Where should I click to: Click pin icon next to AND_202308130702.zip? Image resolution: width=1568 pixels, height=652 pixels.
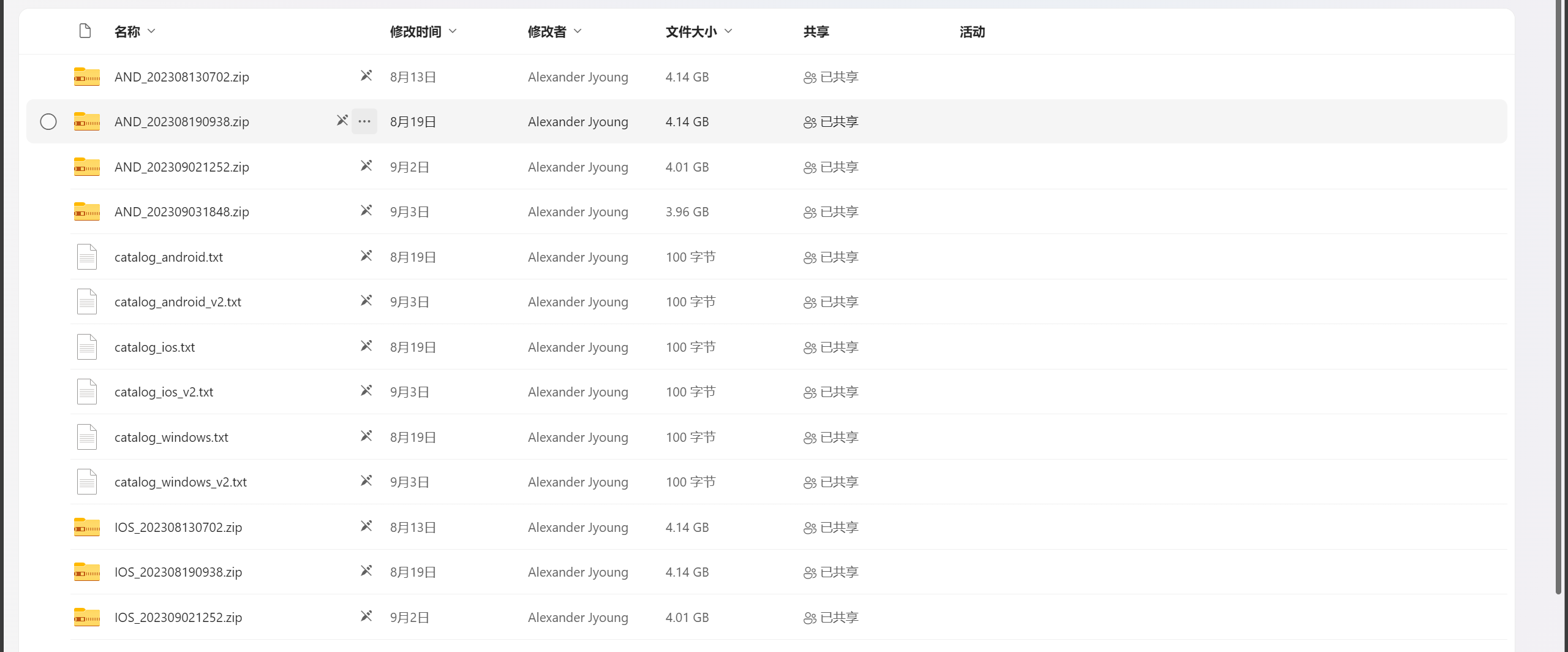[366, 75]
